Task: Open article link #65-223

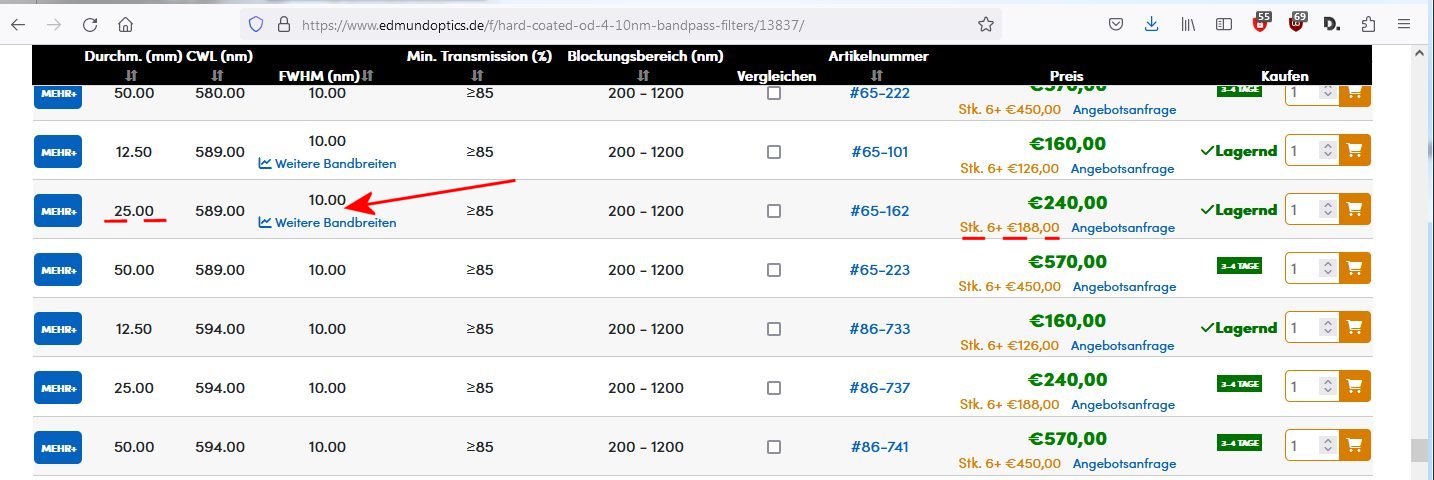Action: point(880,270)
